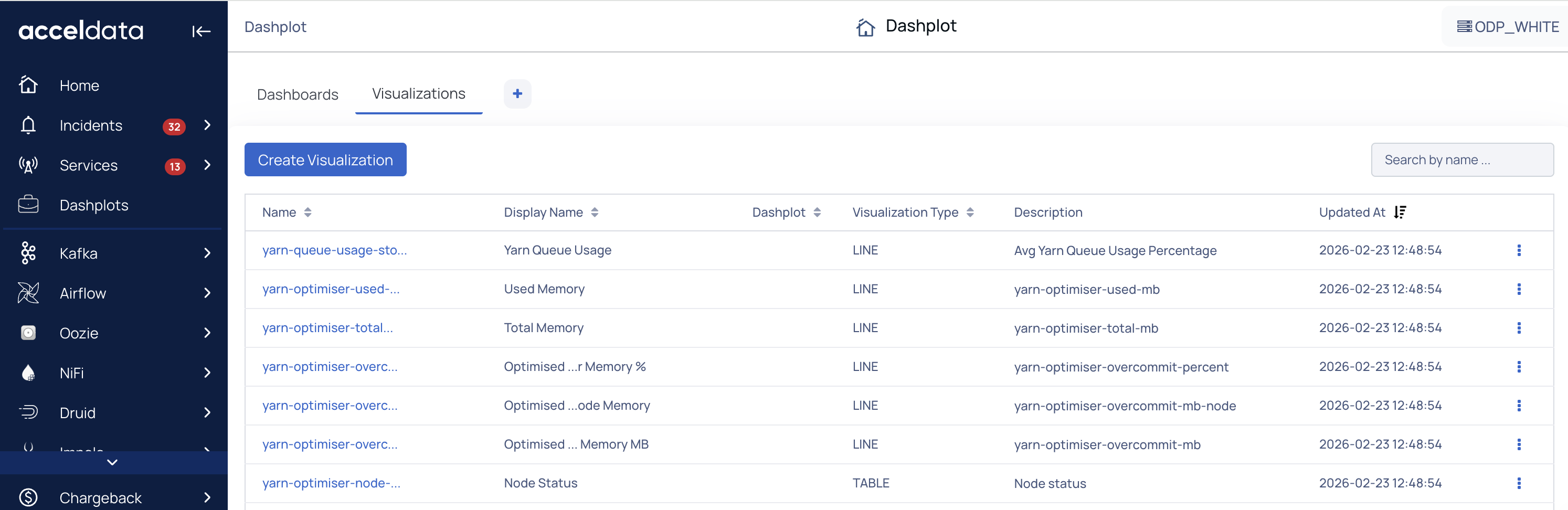
Task: Focus the Search by name field
Action: [1461, 160]
